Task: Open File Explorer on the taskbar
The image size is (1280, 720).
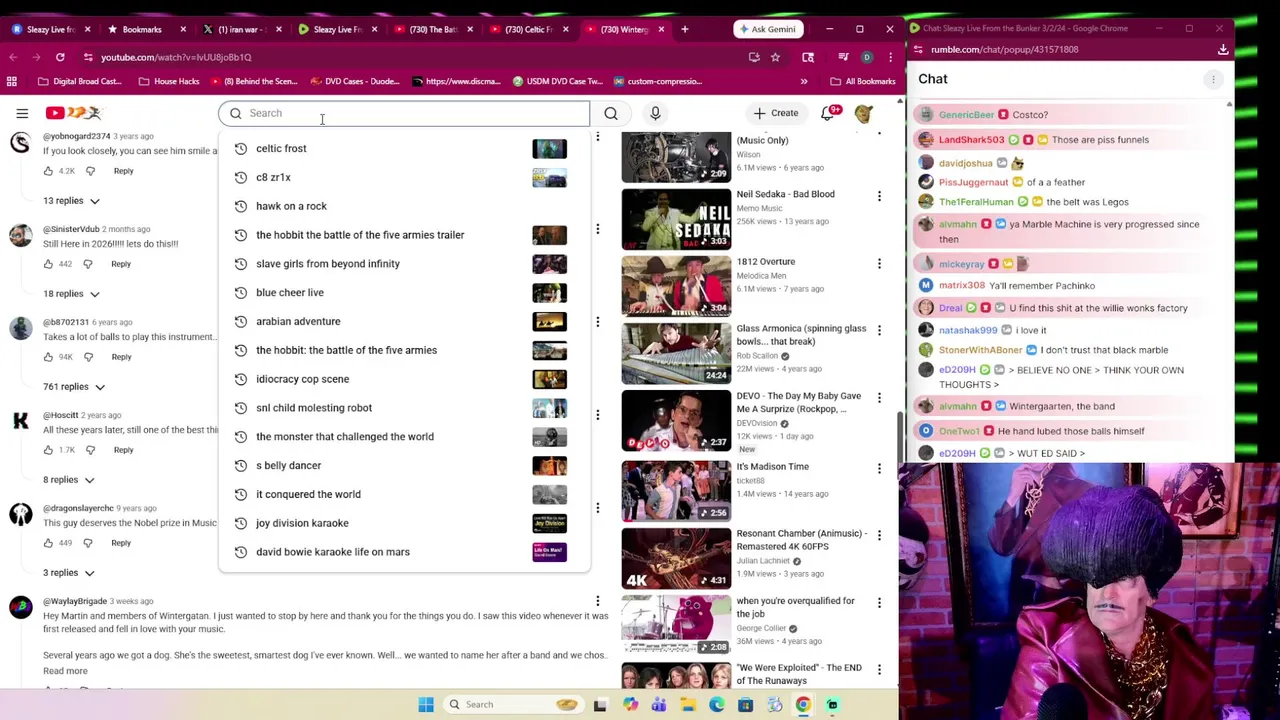Action: [688, 705]
